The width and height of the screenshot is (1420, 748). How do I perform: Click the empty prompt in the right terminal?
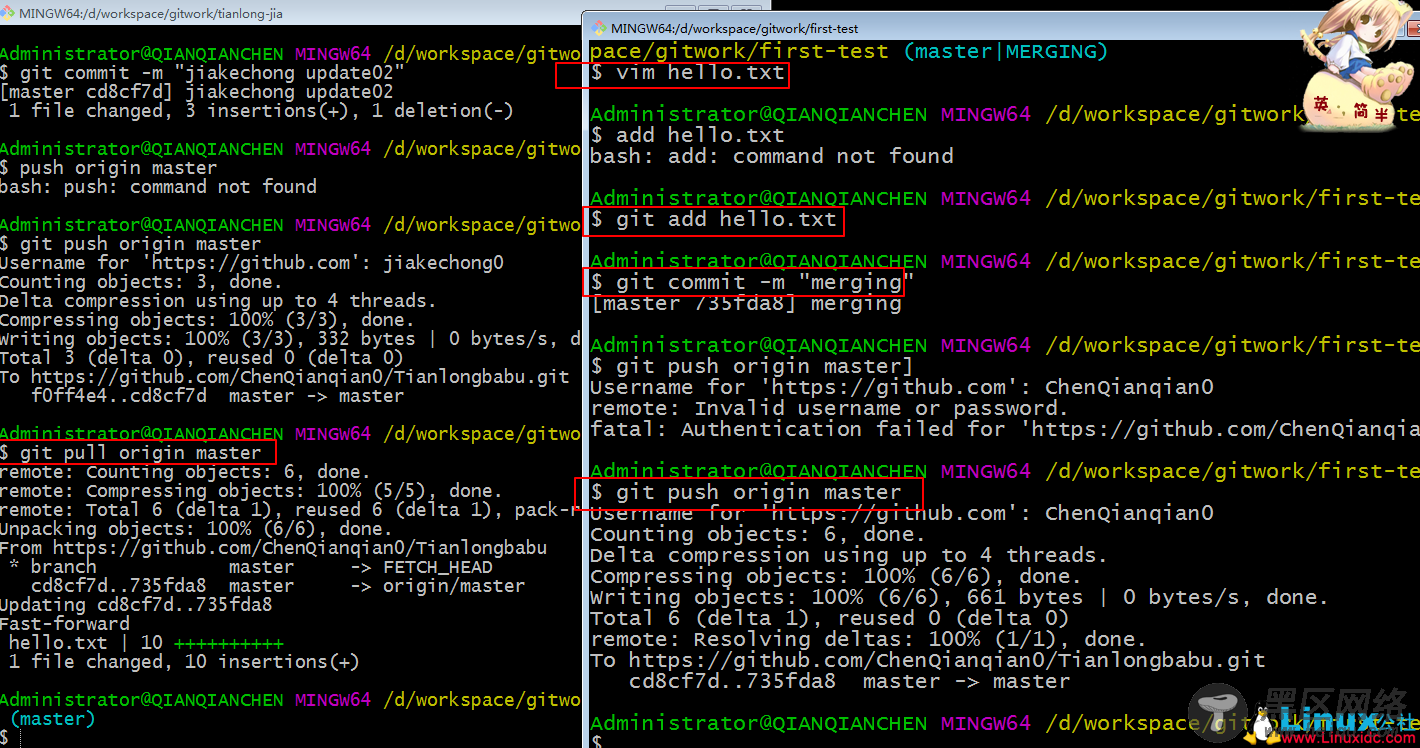[x=598, y=741]
